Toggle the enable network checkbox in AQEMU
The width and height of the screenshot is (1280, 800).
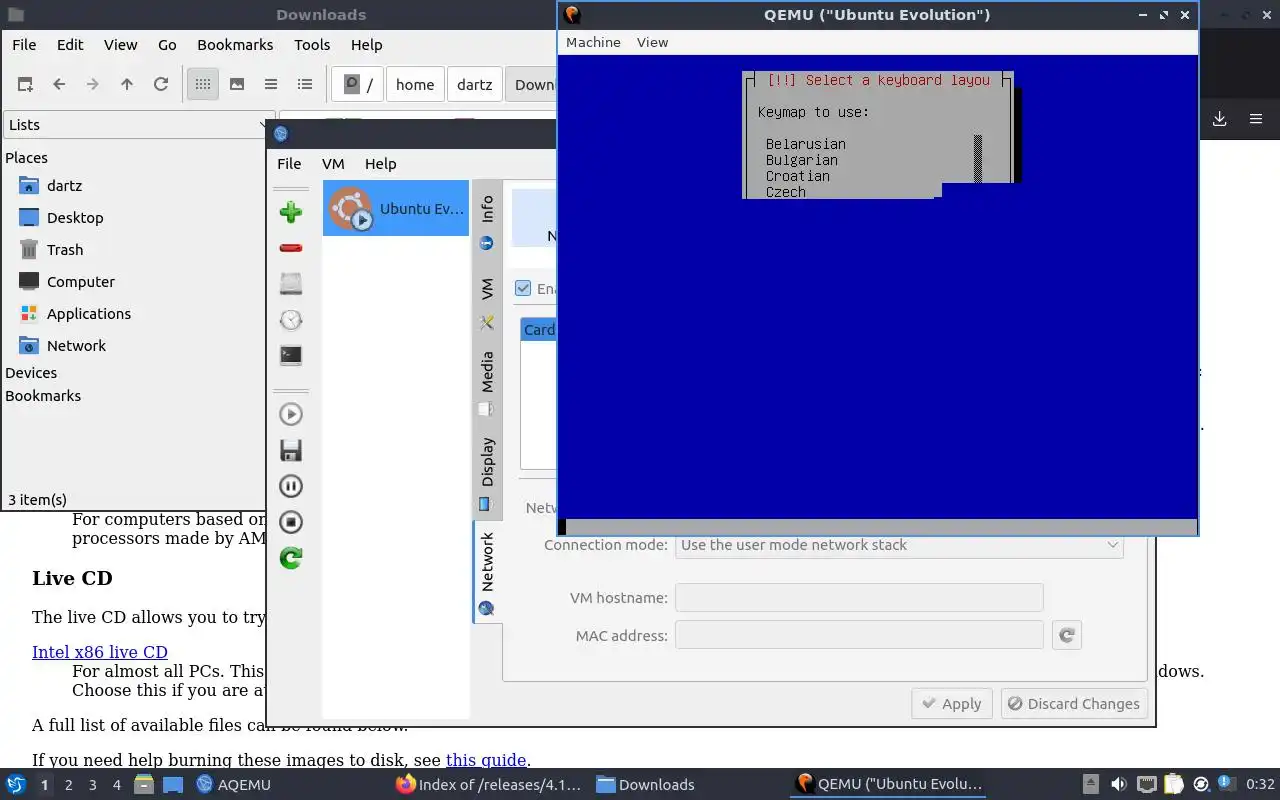pyautogui.click(x=523, y=288)
